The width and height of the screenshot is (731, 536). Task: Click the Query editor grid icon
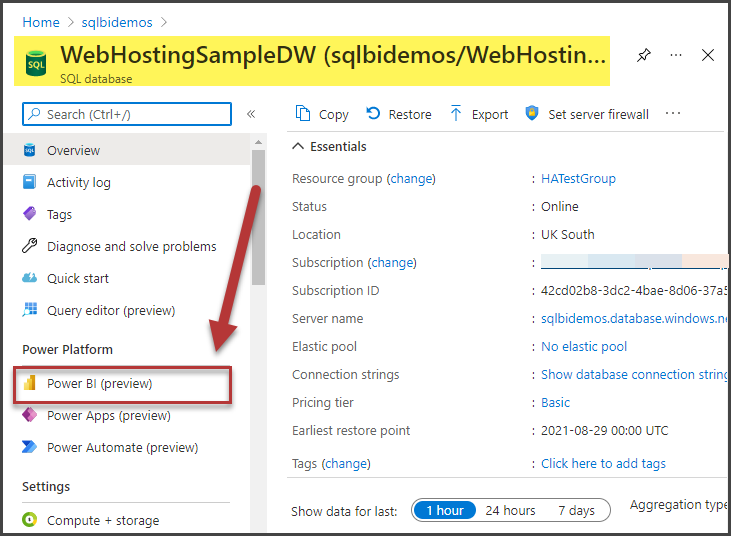point(30,309)
